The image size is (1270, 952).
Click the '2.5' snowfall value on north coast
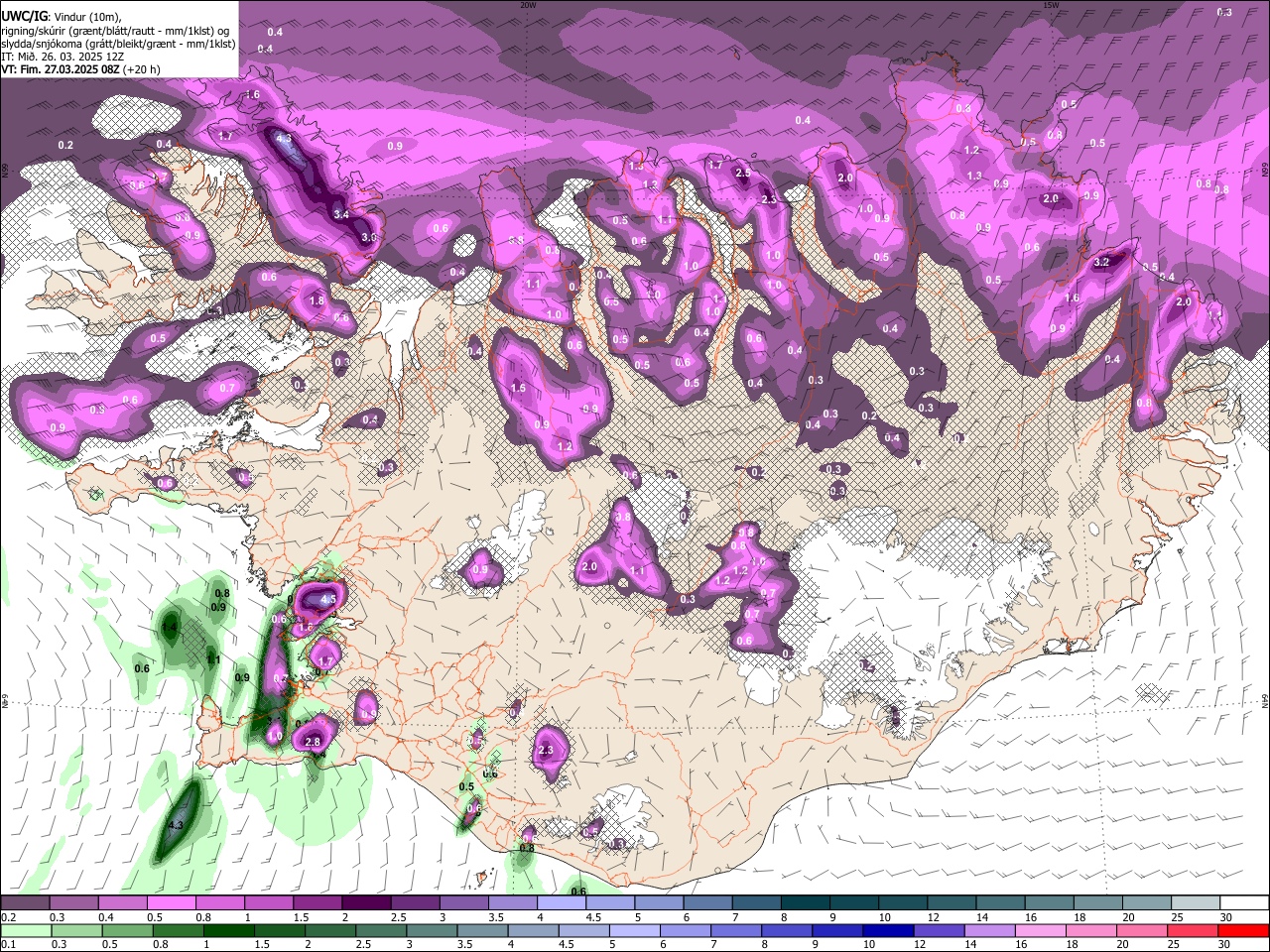[743, 174]
